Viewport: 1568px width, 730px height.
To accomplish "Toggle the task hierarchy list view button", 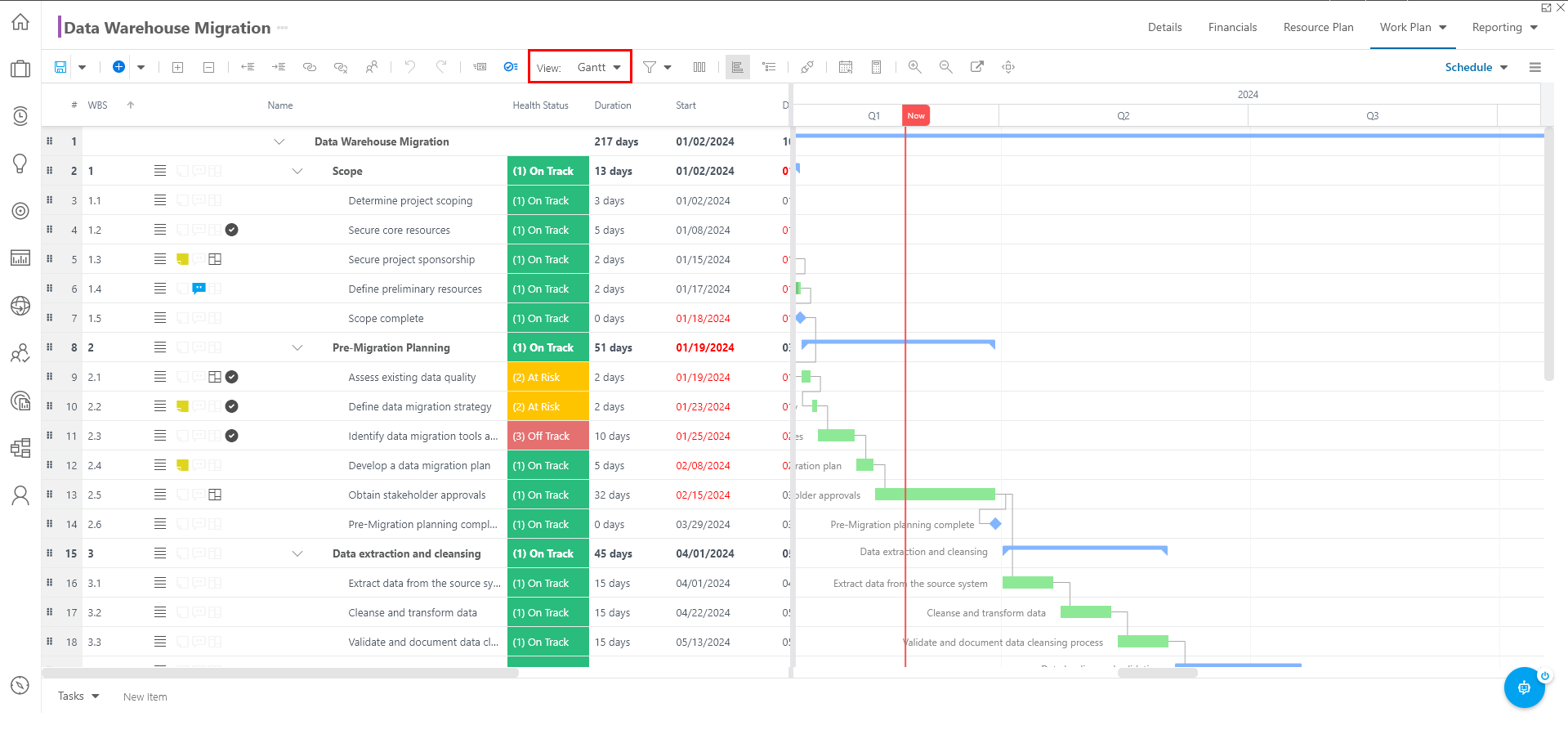I will point(769,67).
